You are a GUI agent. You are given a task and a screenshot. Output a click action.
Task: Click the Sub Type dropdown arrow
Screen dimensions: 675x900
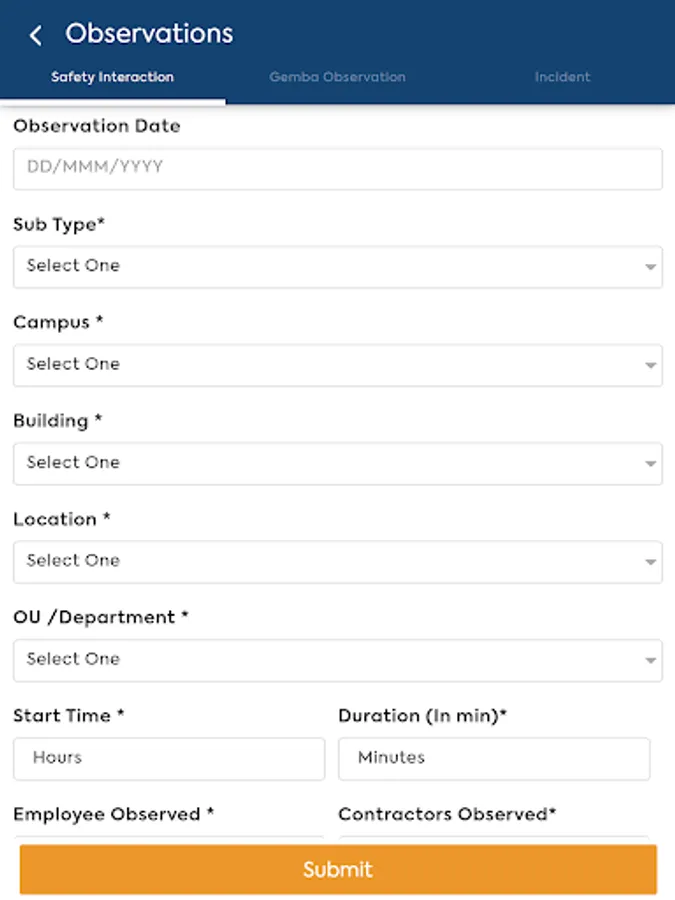pos(650,268)
